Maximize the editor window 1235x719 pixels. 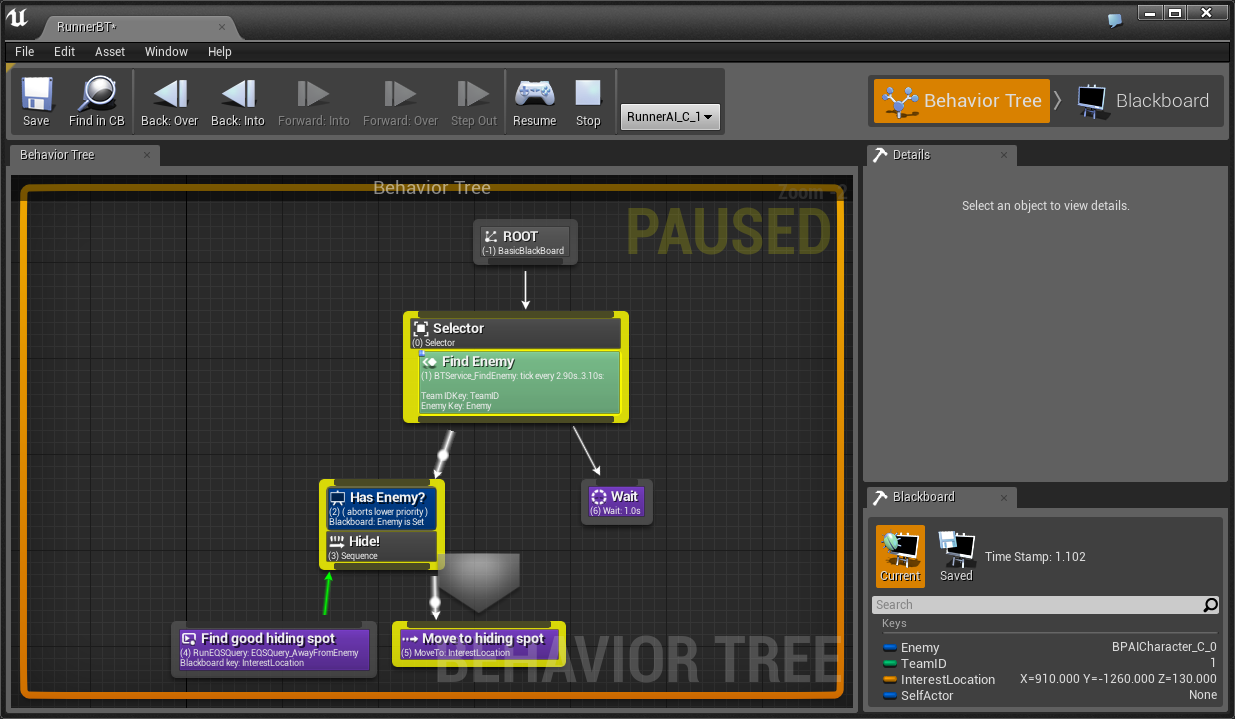pyautogui.click(x=1174, y=13)
